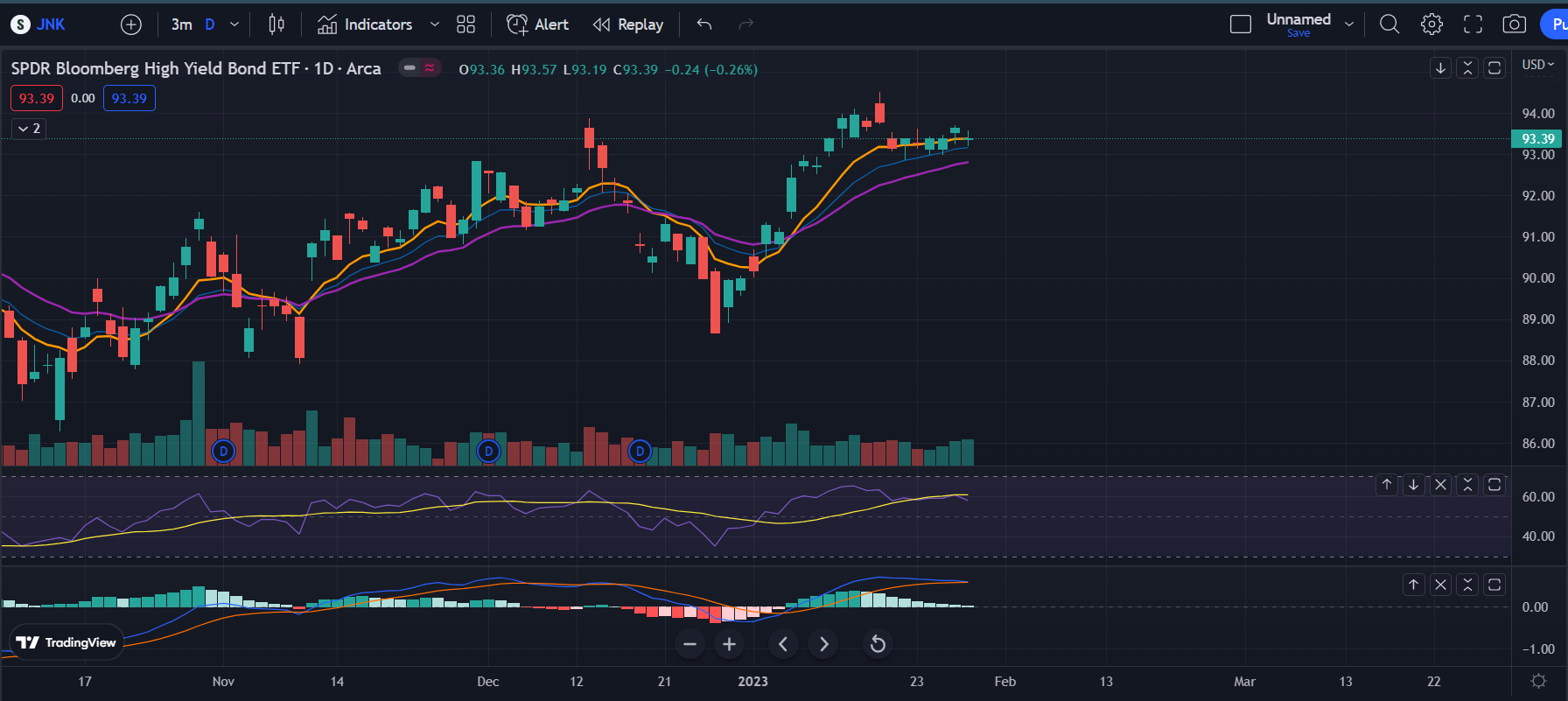Create a new Alert
The image size is (1568, 701).
pos(538,25)
